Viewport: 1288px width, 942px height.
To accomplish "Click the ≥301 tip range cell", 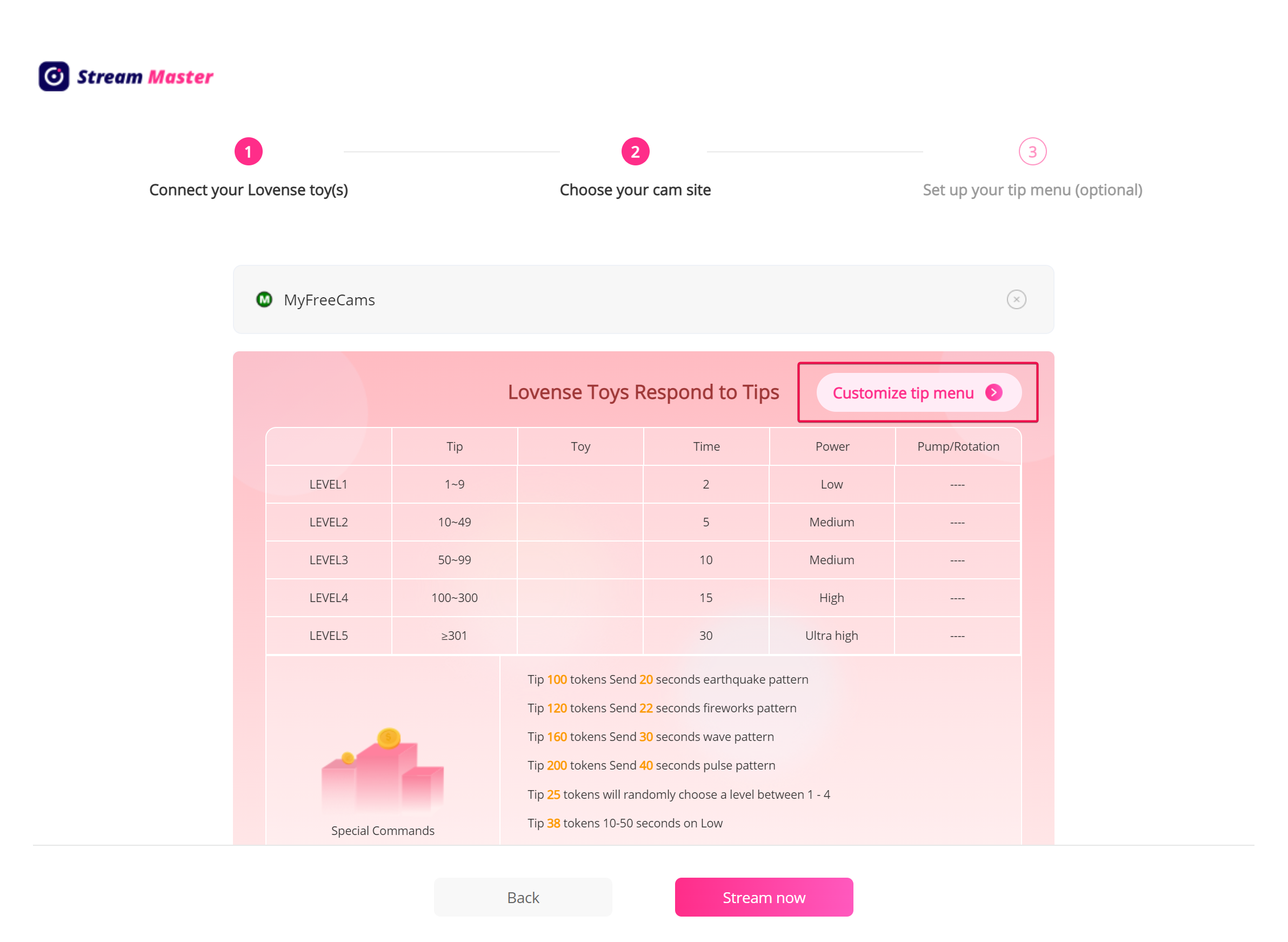I will pyautogui.click(x=455, y=635).
